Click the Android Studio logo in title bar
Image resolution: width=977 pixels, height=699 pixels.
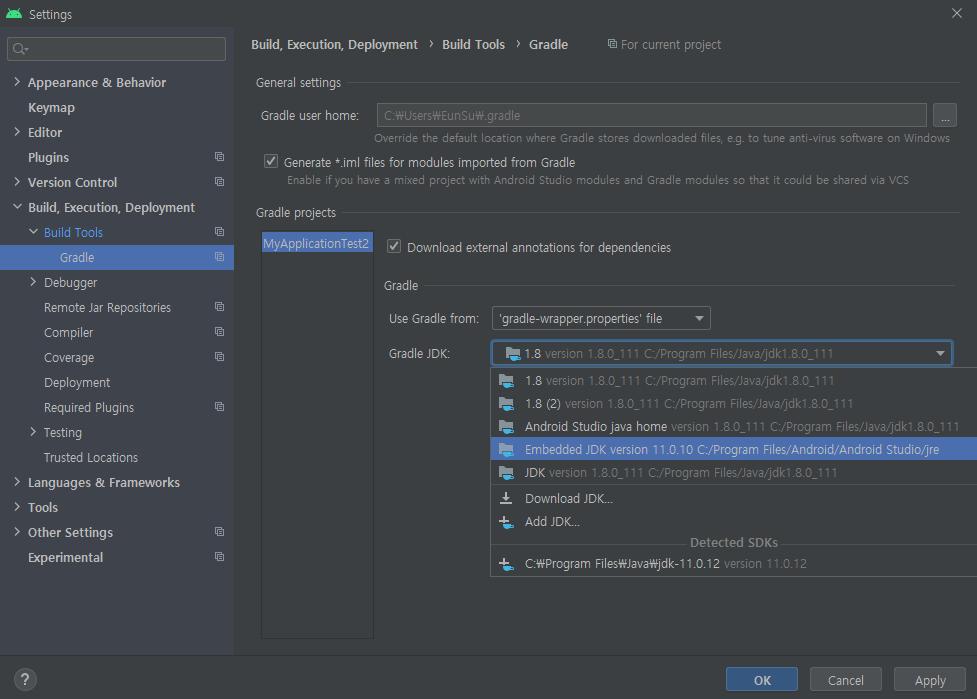[14, 14]
